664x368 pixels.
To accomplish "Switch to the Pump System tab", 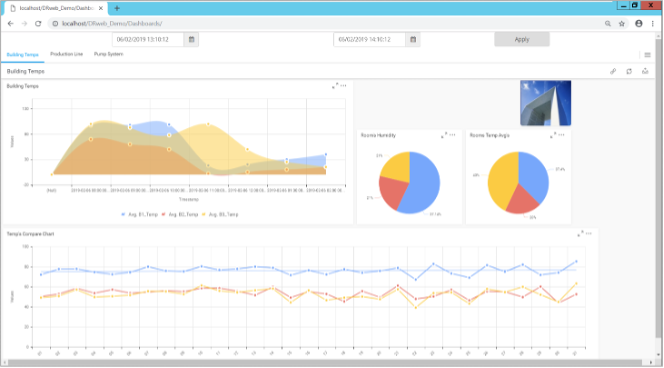I will point(108,54).
